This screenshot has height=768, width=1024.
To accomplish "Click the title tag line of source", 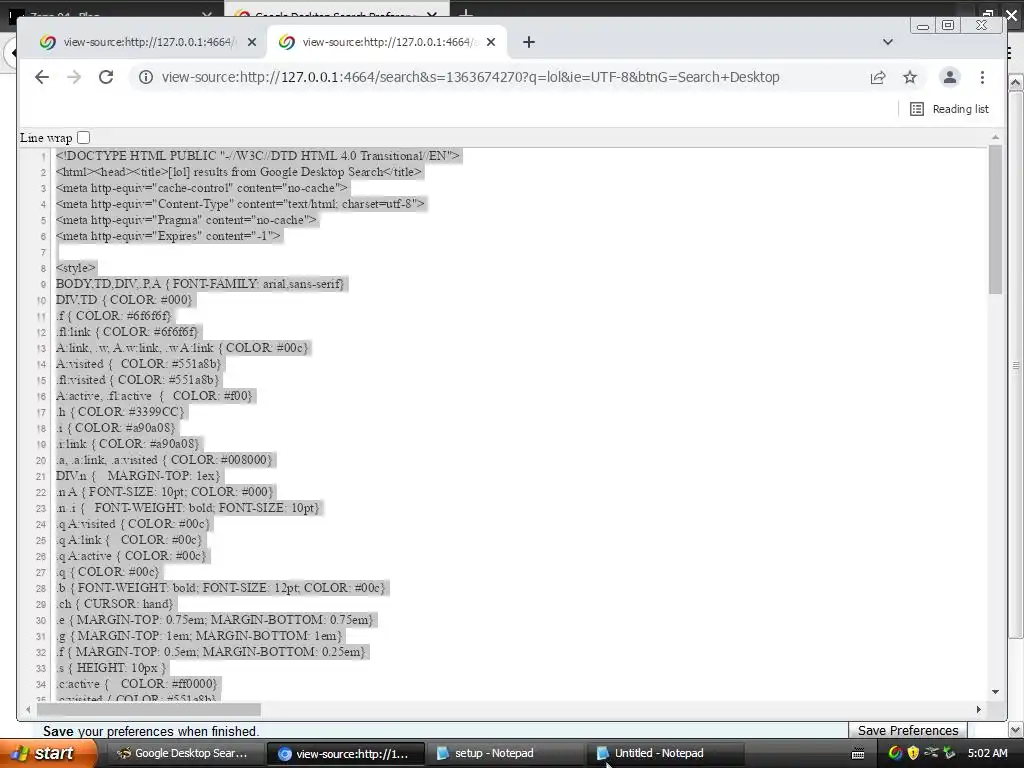I will click(239, 172).
